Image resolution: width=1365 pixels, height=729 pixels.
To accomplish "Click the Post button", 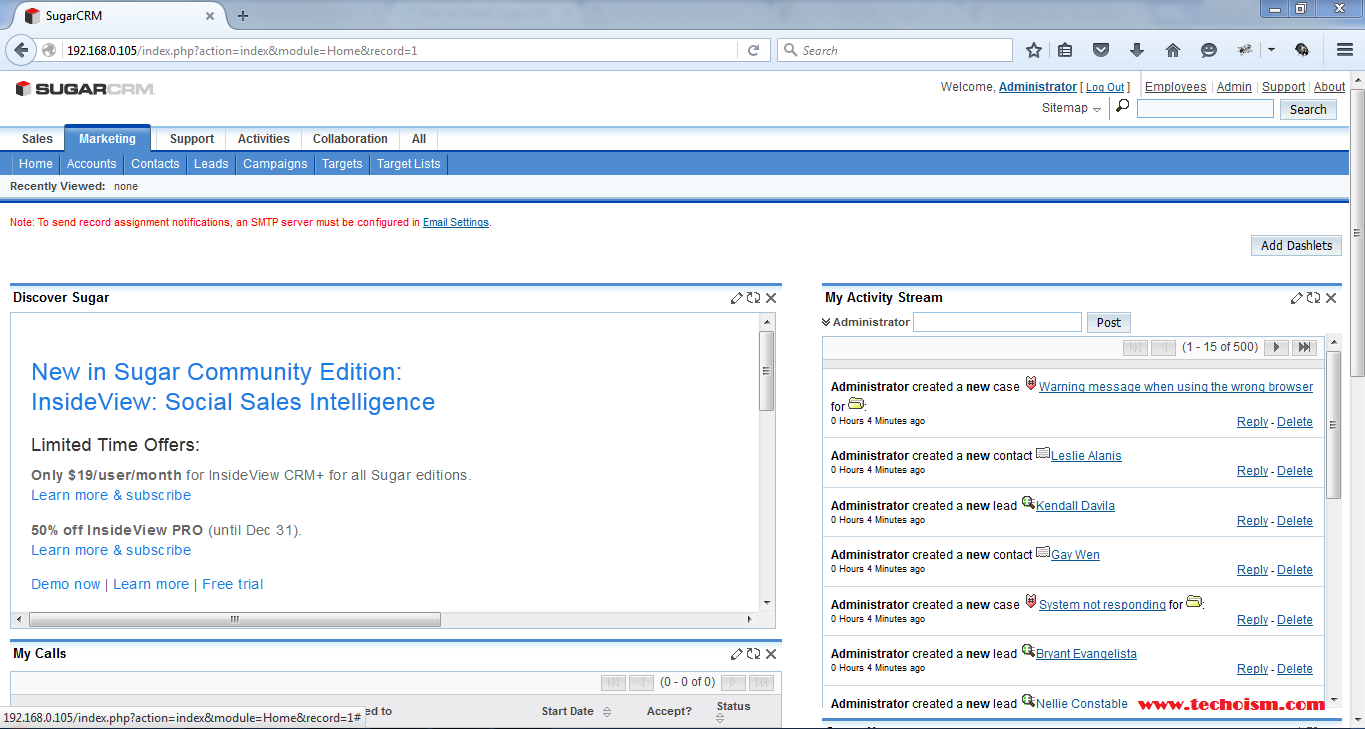I will (1108, 322).
